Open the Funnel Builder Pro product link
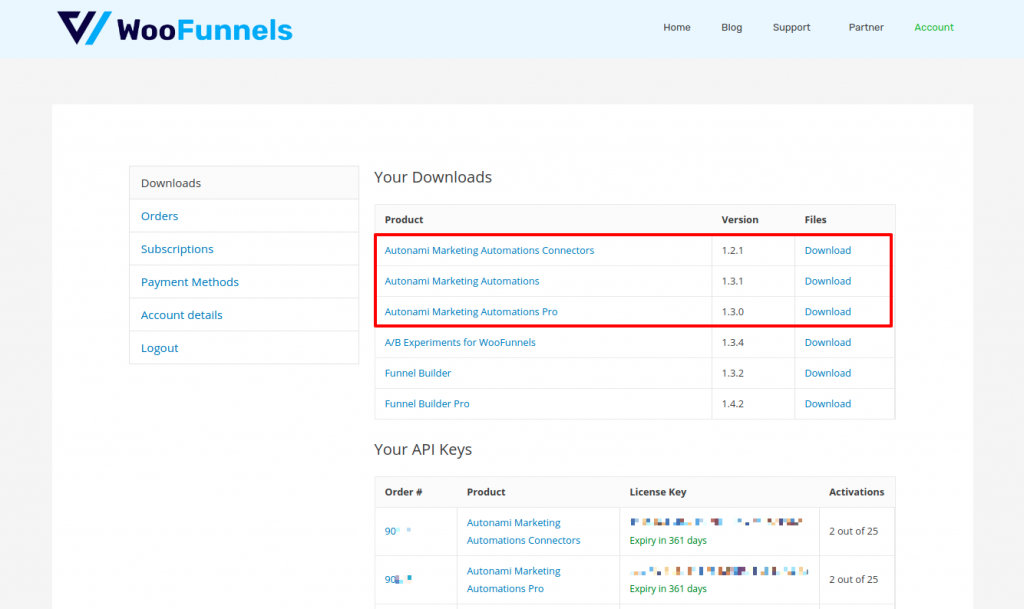The height and width of the screenshot is (609, 1024). [427, 403]
